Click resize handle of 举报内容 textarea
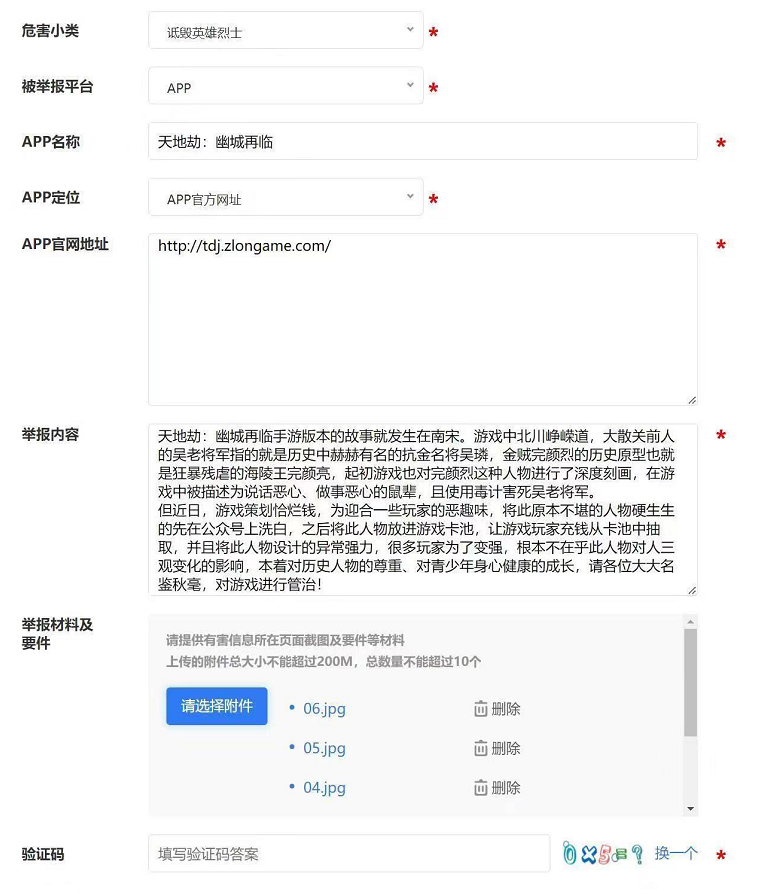 692,590
